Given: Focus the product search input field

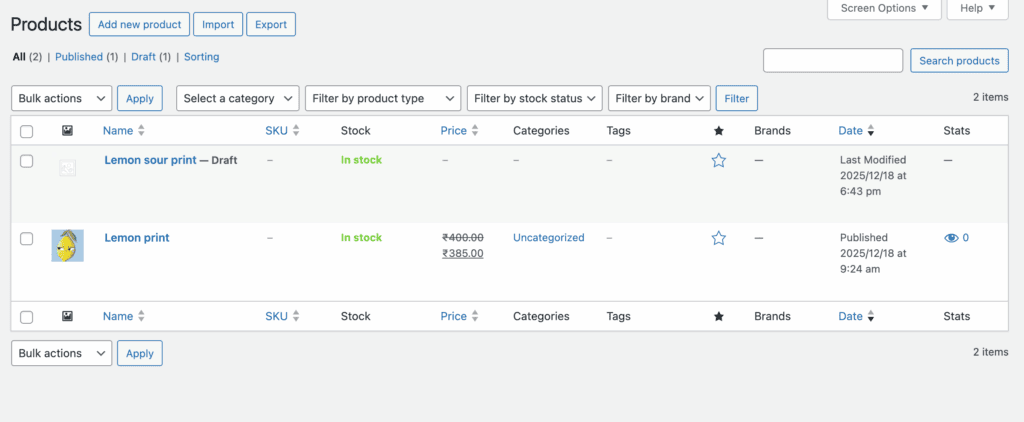Looking at the screenshot, I should pos(833,61).
